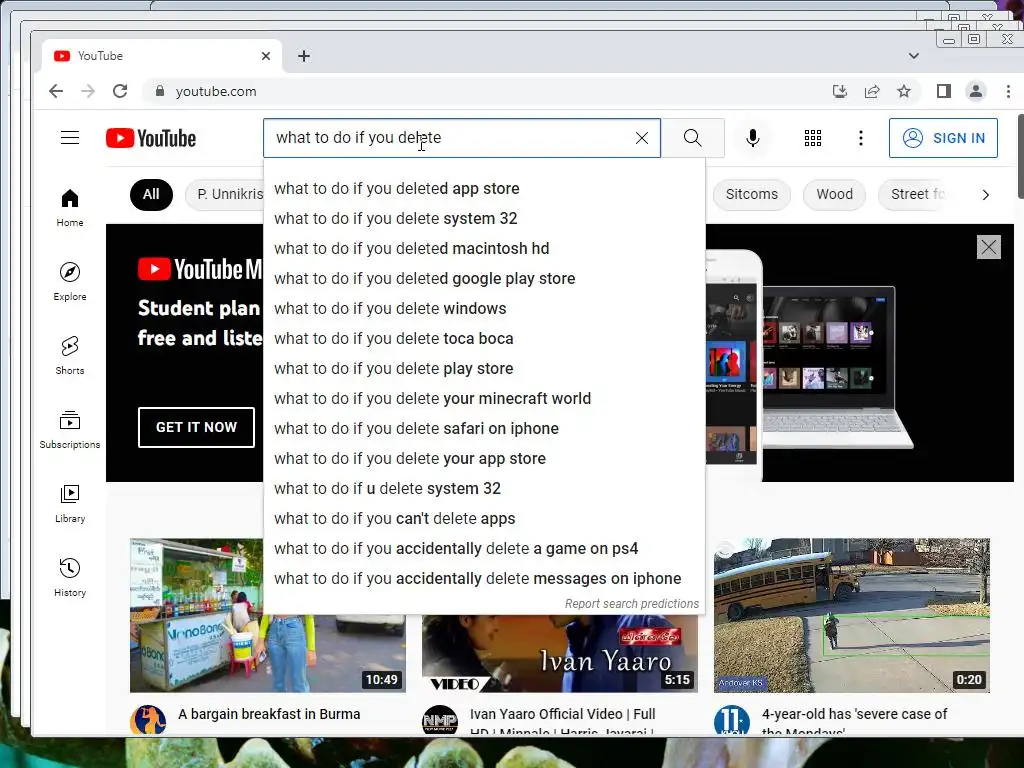The image size is (1024, 768).
Task: Click the browser forward arrow
Action: click(88, 91)
